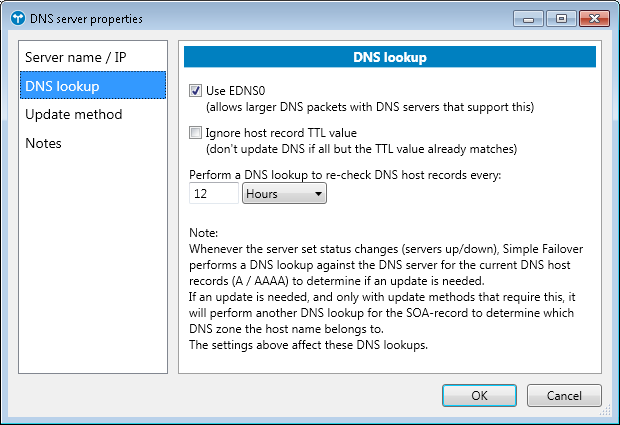Click the Cancel button
Image resolution: width=620 pixels, height=425 pixels.
[x=564, y=395]
